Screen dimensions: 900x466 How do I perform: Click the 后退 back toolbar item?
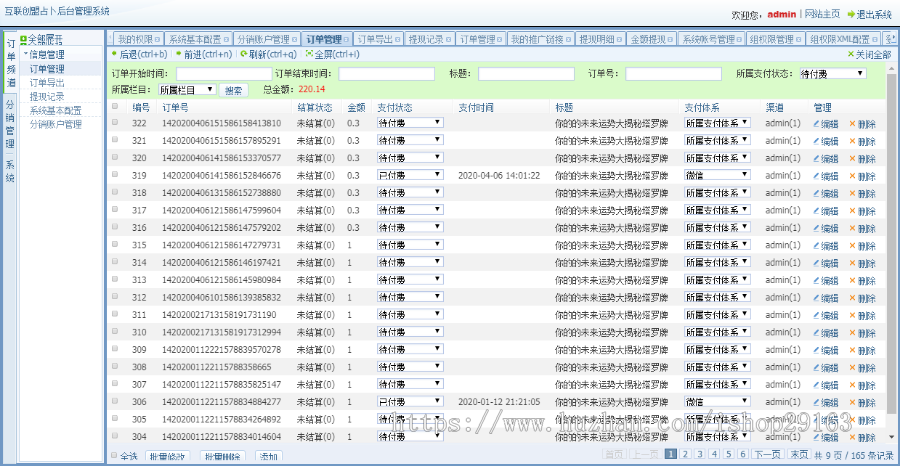coord(139,55)
